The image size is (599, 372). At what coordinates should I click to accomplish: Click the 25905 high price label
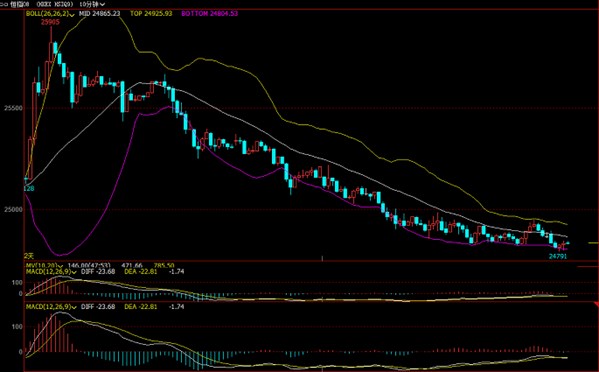(50, 22)
